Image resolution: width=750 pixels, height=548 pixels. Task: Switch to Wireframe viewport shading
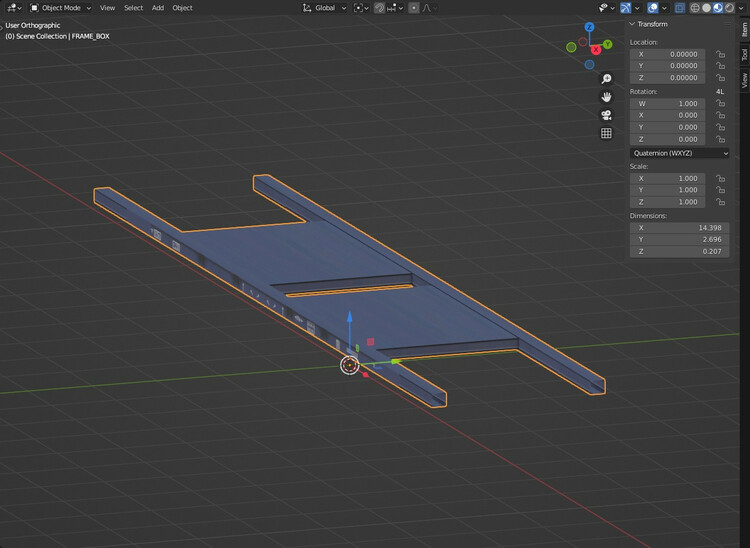(695, 8)
